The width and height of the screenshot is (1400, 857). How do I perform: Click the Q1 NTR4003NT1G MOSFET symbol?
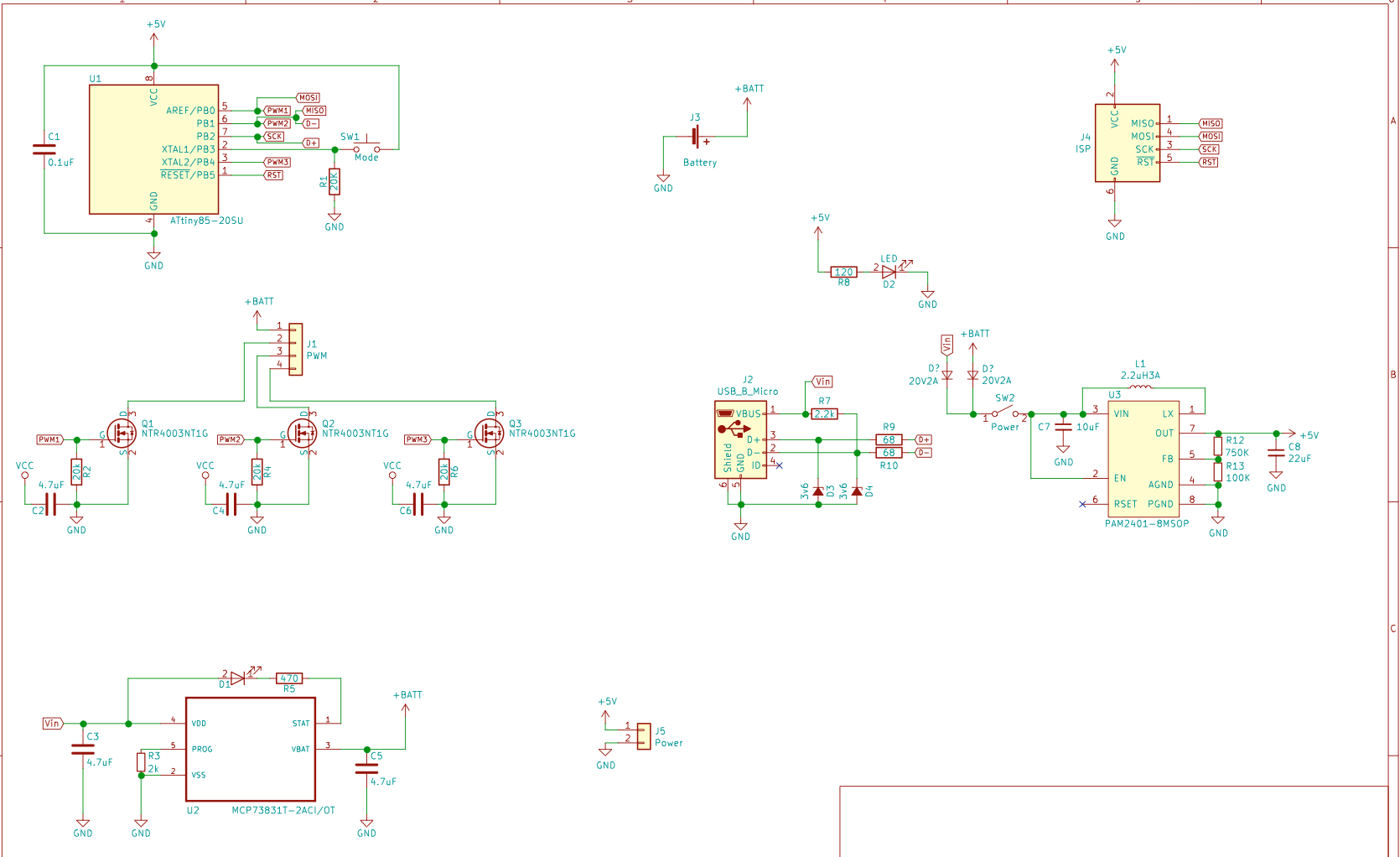tap(122, 434)
